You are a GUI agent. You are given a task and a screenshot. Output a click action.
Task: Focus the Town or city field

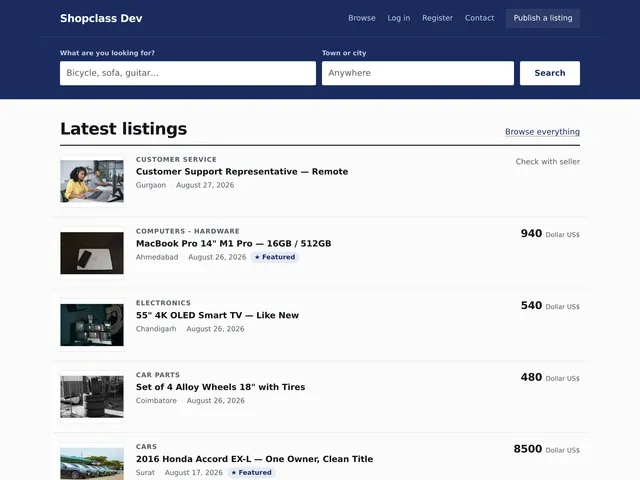click(x=418, y=73)
